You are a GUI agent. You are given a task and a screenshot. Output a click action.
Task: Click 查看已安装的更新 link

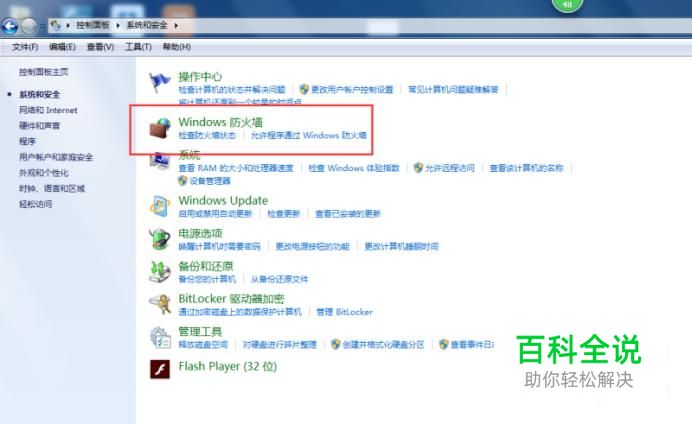(x=347, y=214)
